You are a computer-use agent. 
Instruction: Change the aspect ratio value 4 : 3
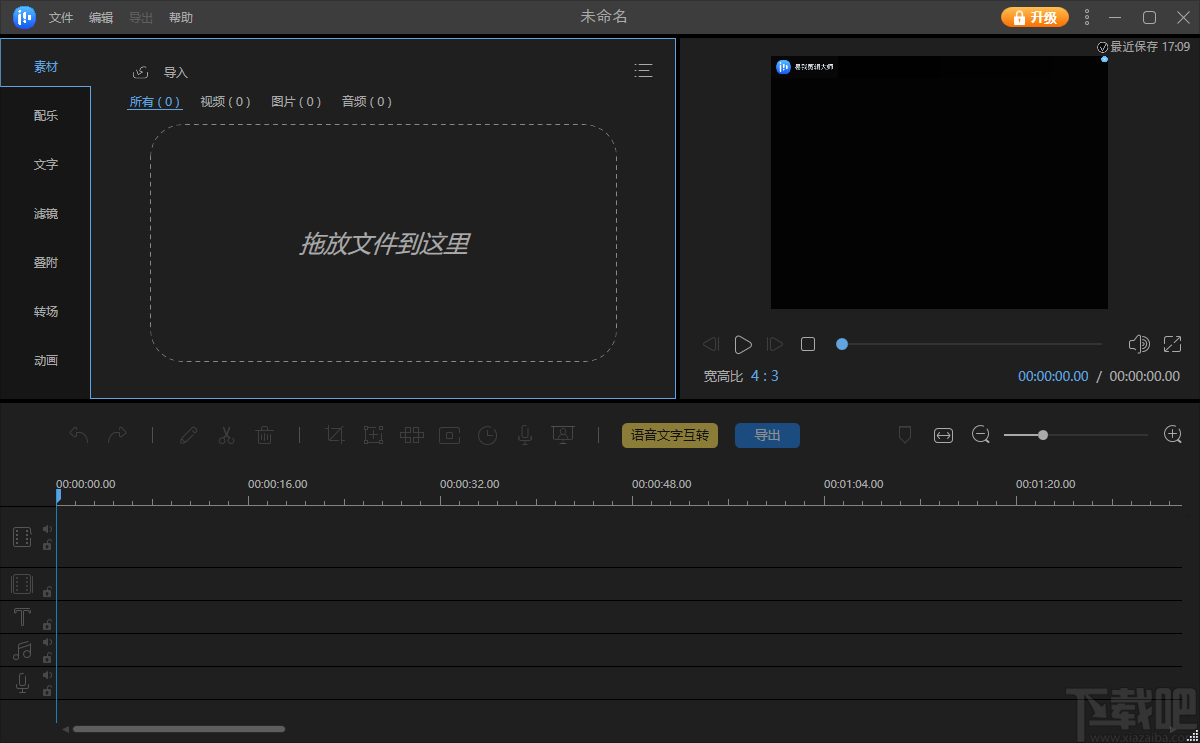coord(765,376)
